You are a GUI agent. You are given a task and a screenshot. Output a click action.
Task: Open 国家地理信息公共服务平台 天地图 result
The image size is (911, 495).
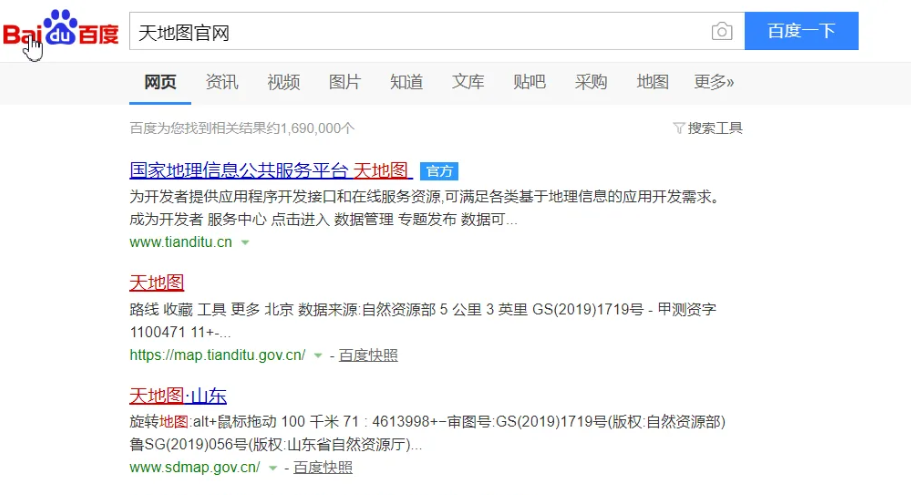[269, 170]
